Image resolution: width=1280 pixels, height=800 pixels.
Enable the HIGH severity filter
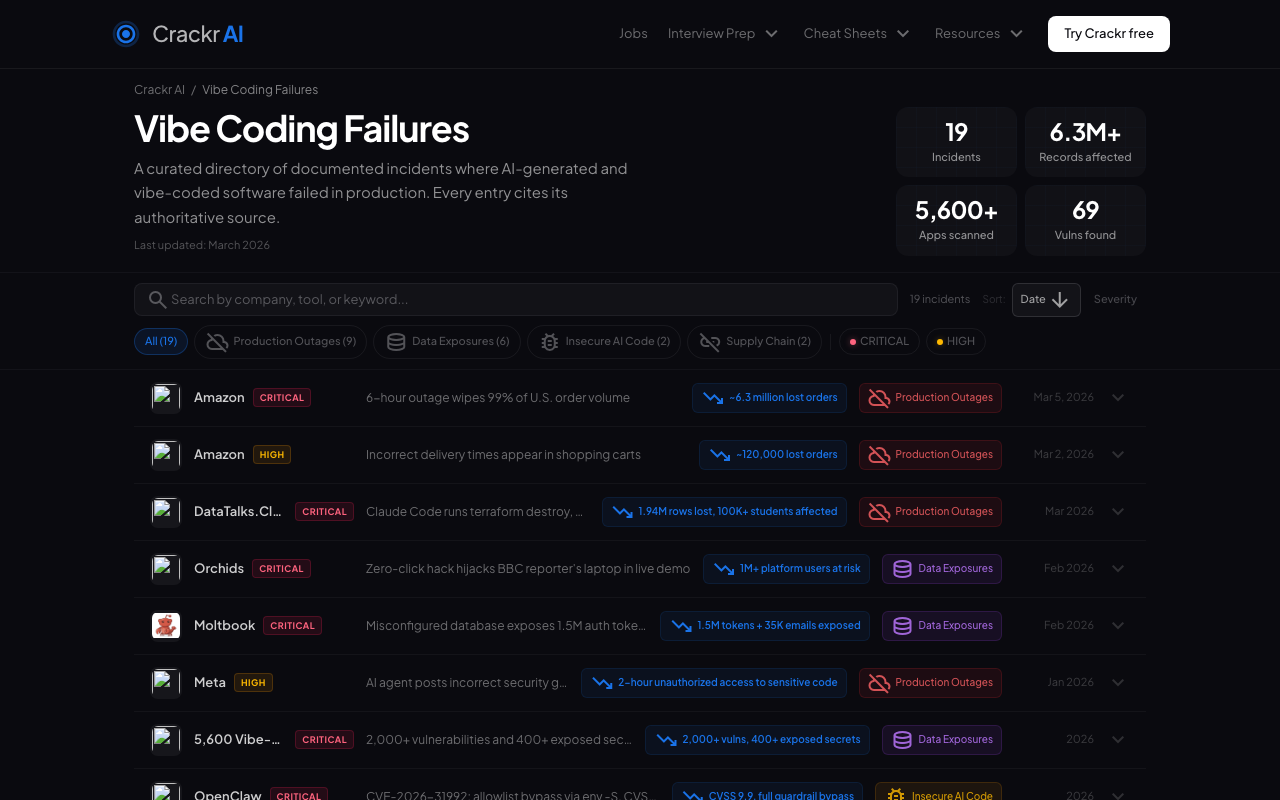[955, 341]
